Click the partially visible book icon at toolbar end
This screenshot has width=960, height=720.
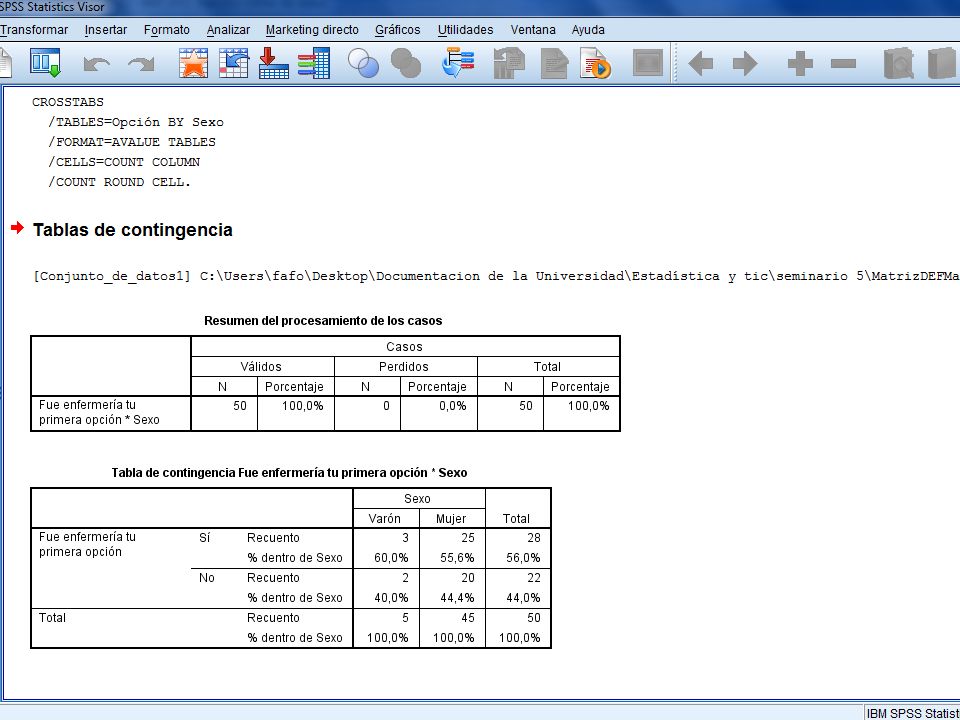(943, 64)
